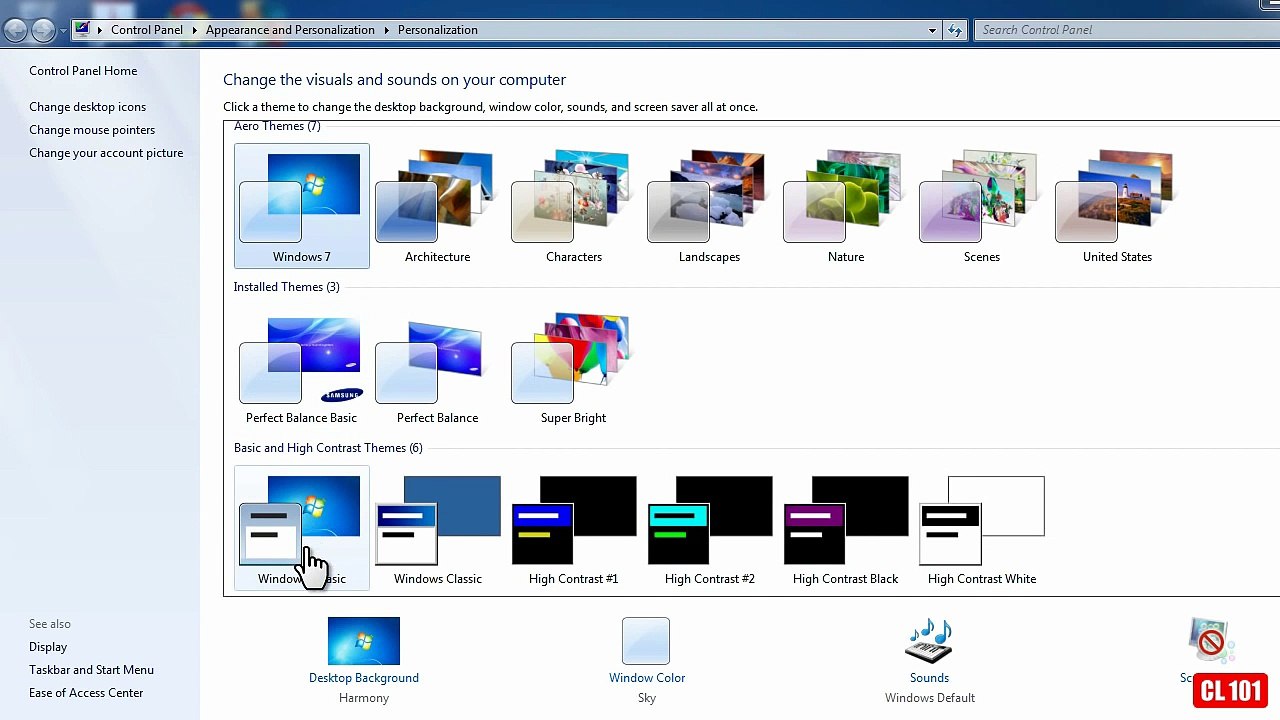Screen dimensions: 1280x720
Task: Expand the arrow after Control Panel breadcrumb
Action: click(194, 30)
